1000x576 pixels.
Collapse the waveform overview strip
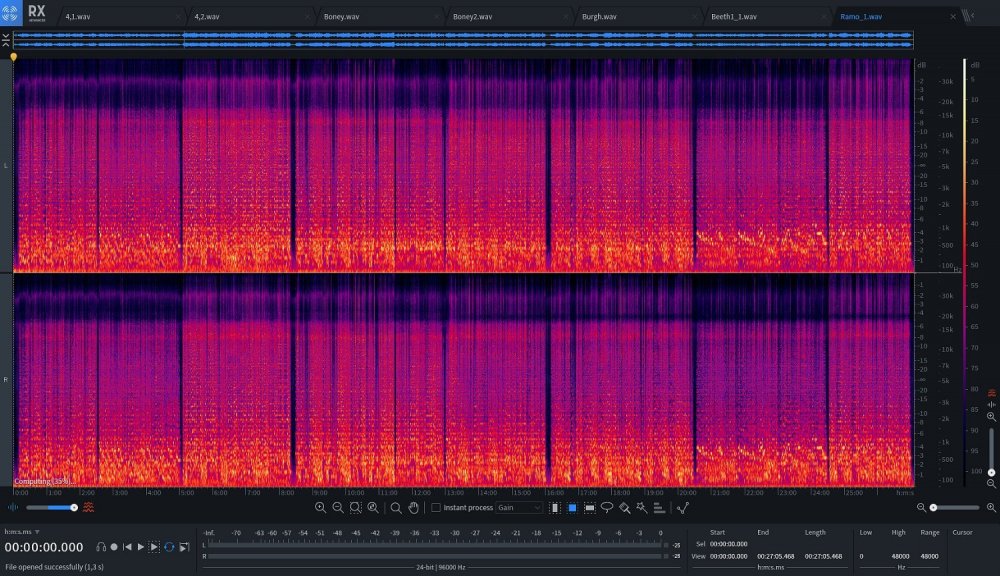coord(6,40)
